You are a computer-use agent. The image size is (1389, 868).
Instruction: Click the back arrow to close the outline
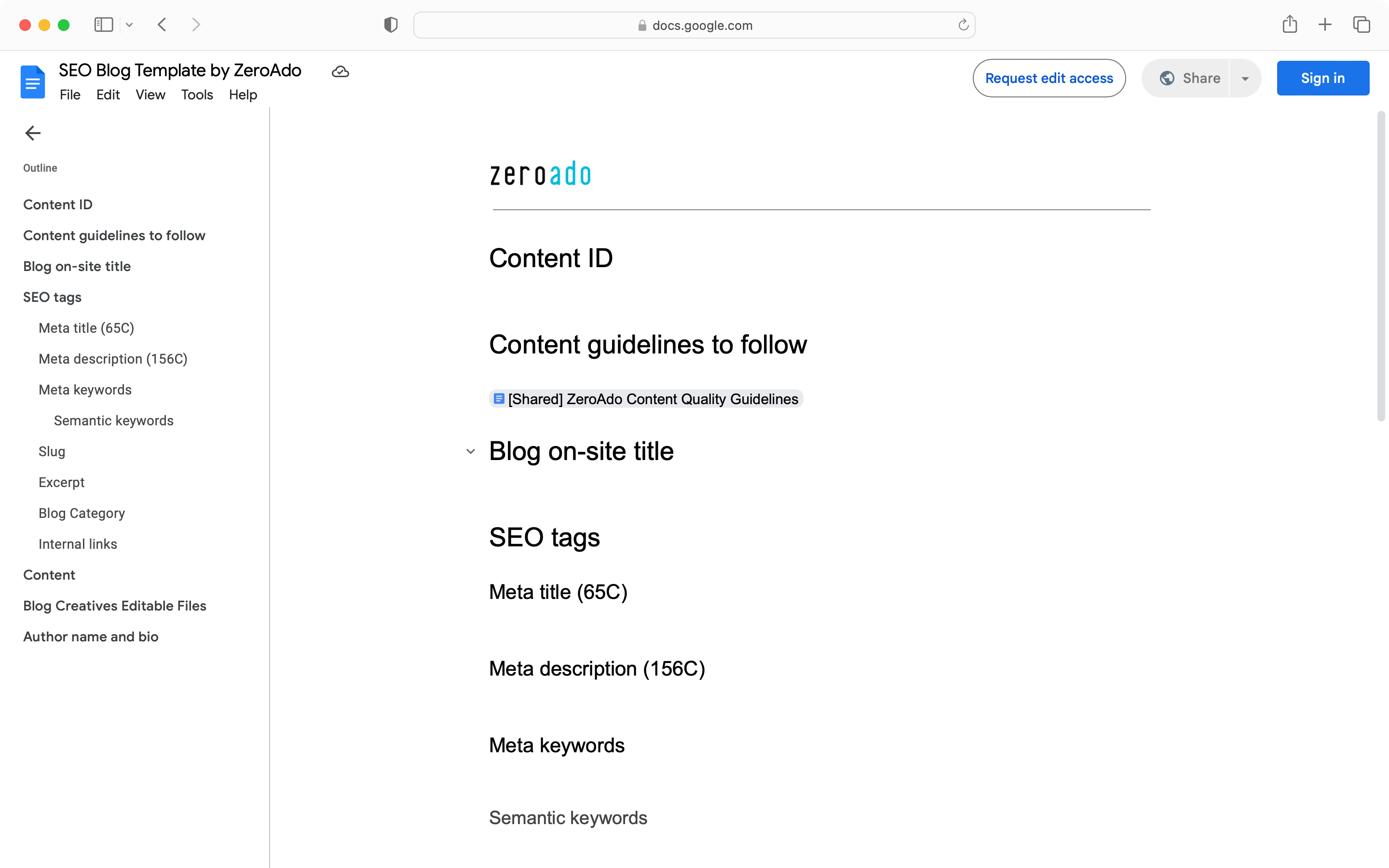click(x=33, y=133)
